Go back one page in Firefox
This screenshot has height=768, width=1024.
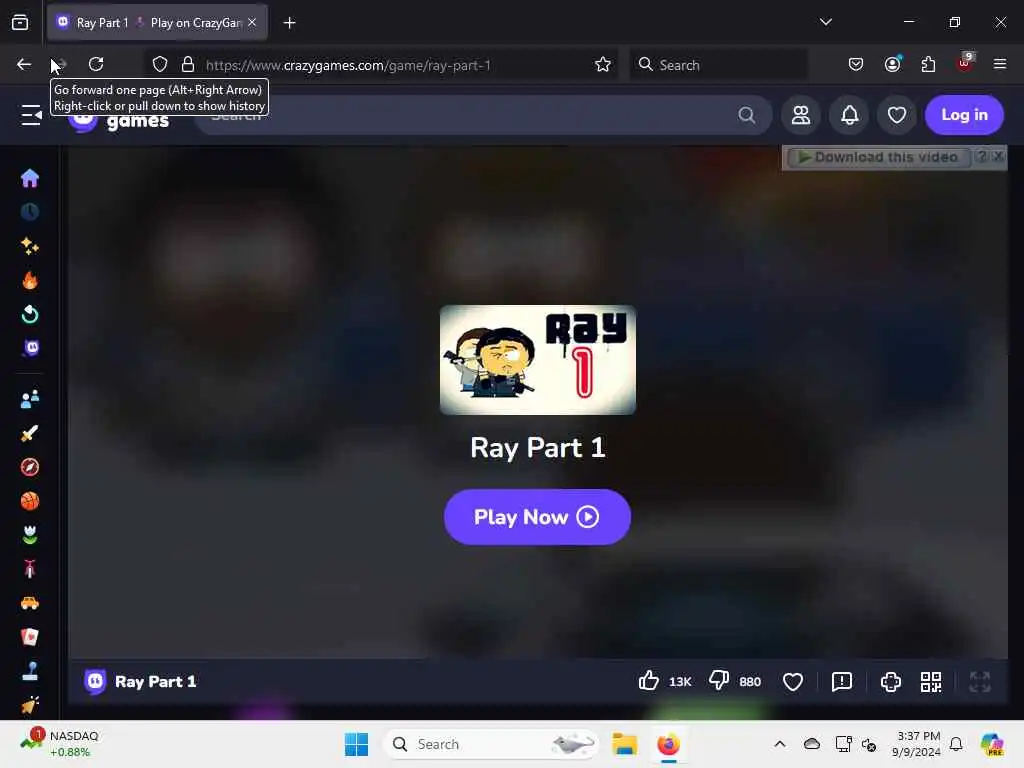coord(24,64)
